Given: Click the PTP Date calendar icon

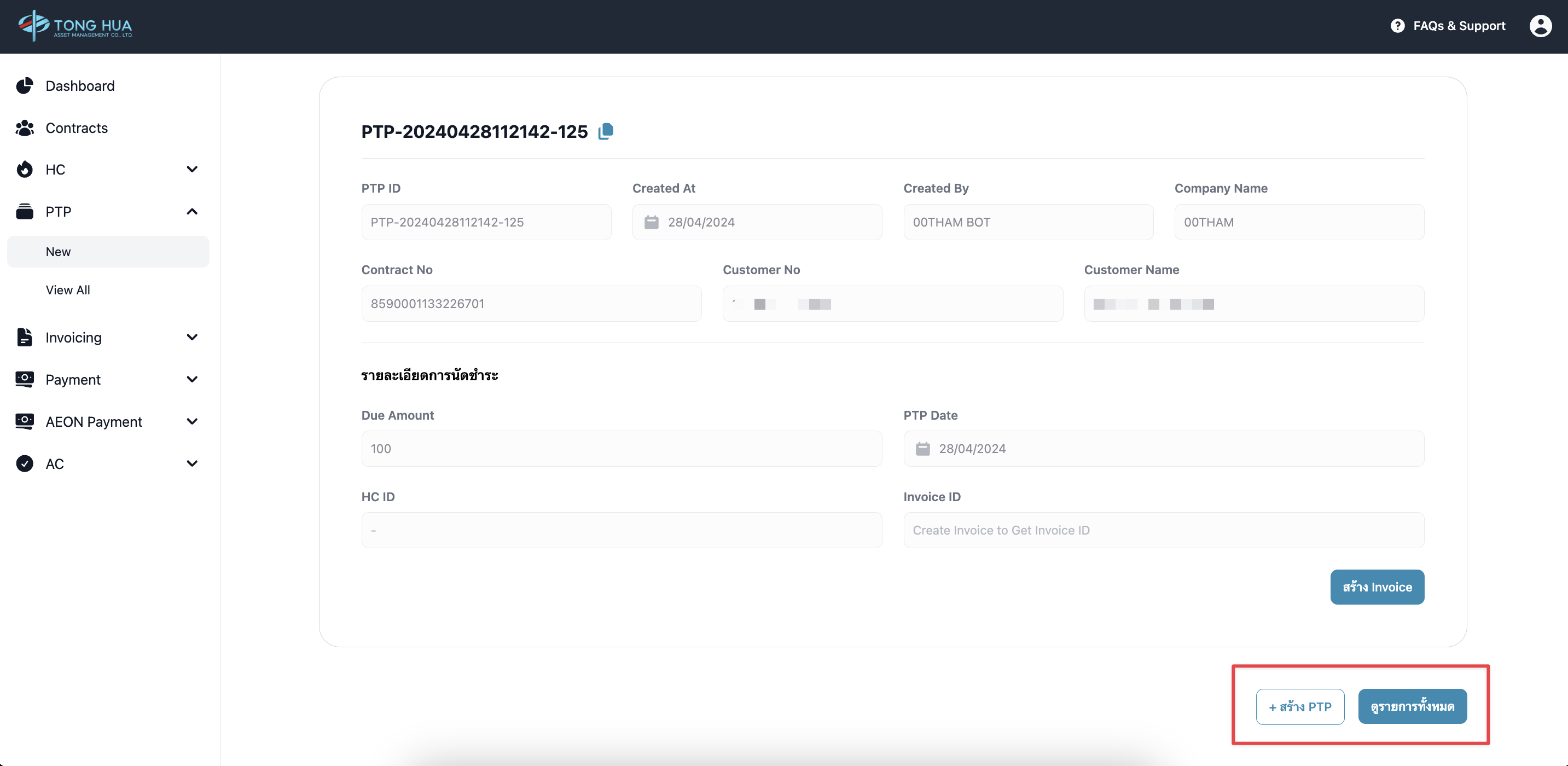Looking at the screenshot, I should coord(923,449).
